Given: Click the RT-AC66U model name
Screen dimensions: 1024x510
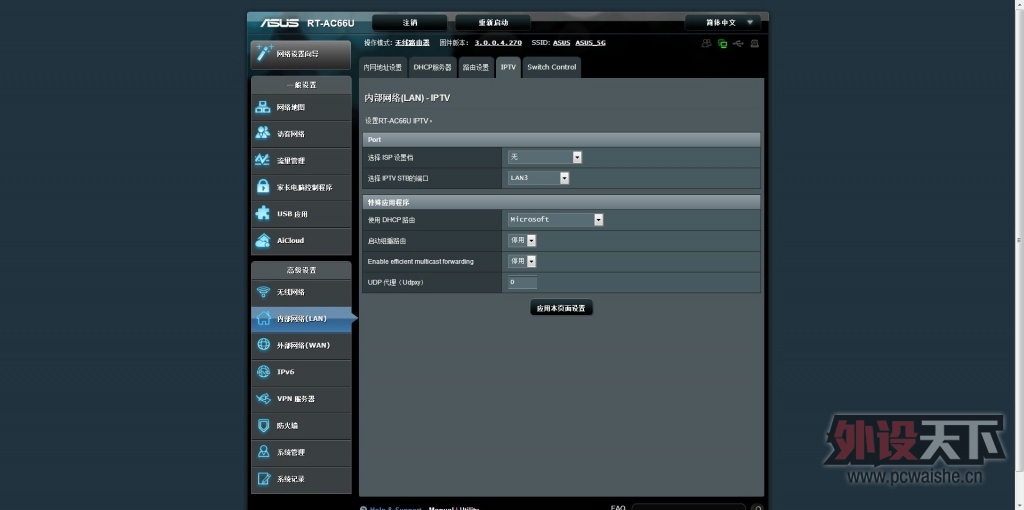Looking at the screenshot, I should (x=330, y=24).
